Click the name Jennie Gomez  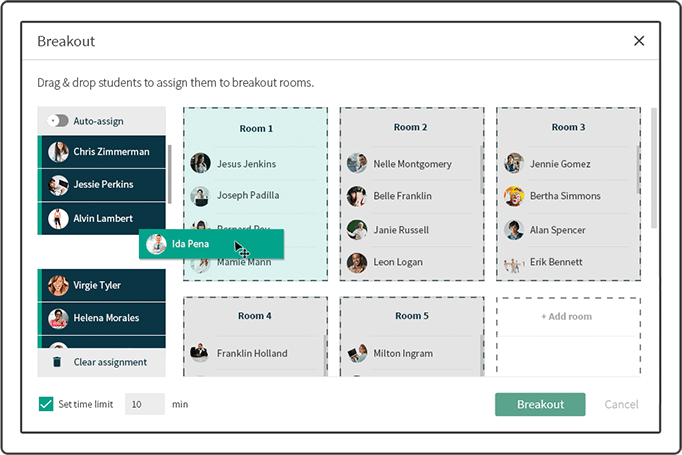click(x=560, y=164)
